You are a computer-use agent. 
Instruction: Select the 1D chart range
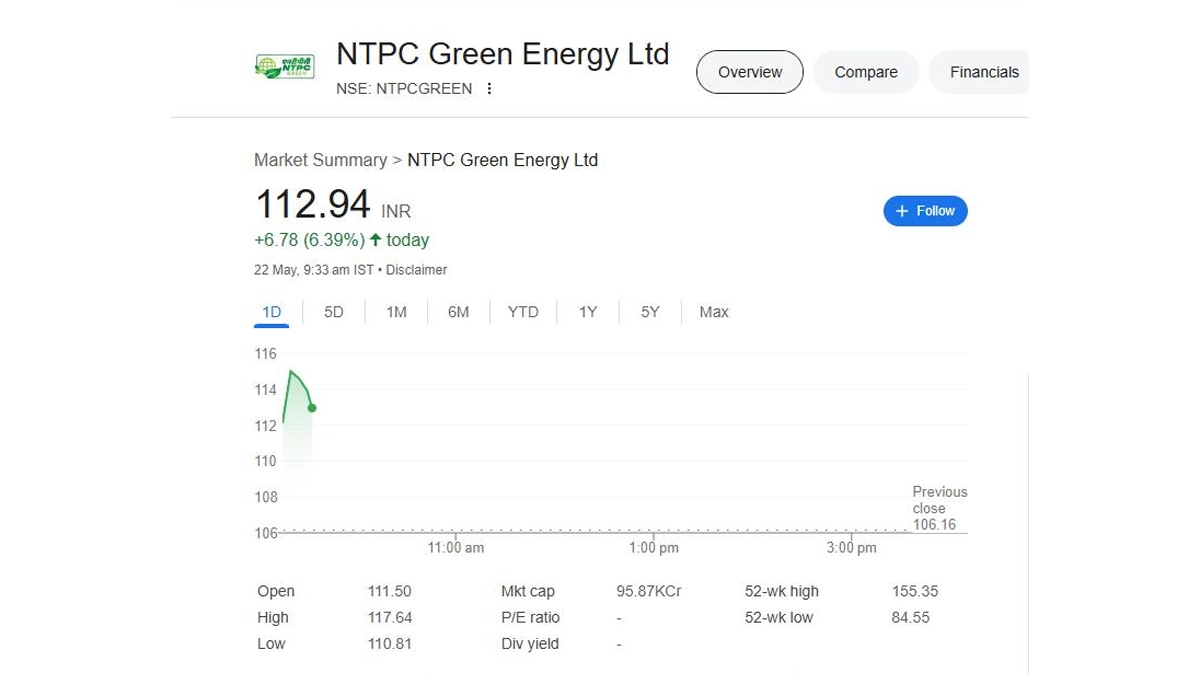(x=271, y=312)
